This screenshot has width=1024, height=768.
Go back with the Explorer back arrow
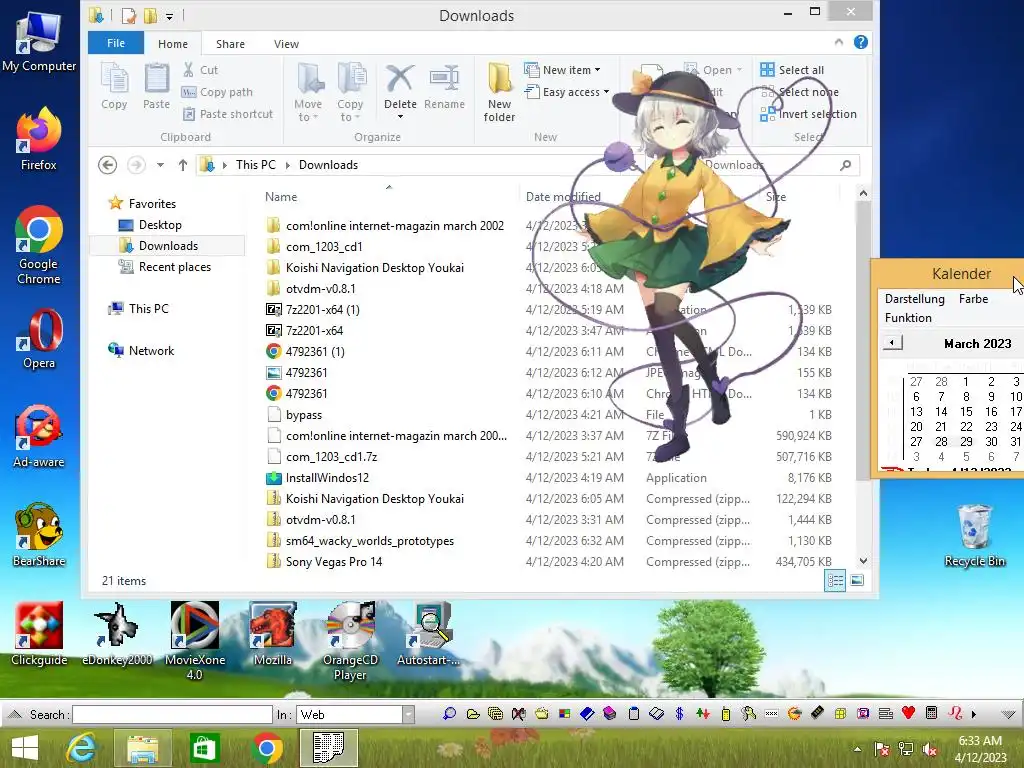coord(108,165)
